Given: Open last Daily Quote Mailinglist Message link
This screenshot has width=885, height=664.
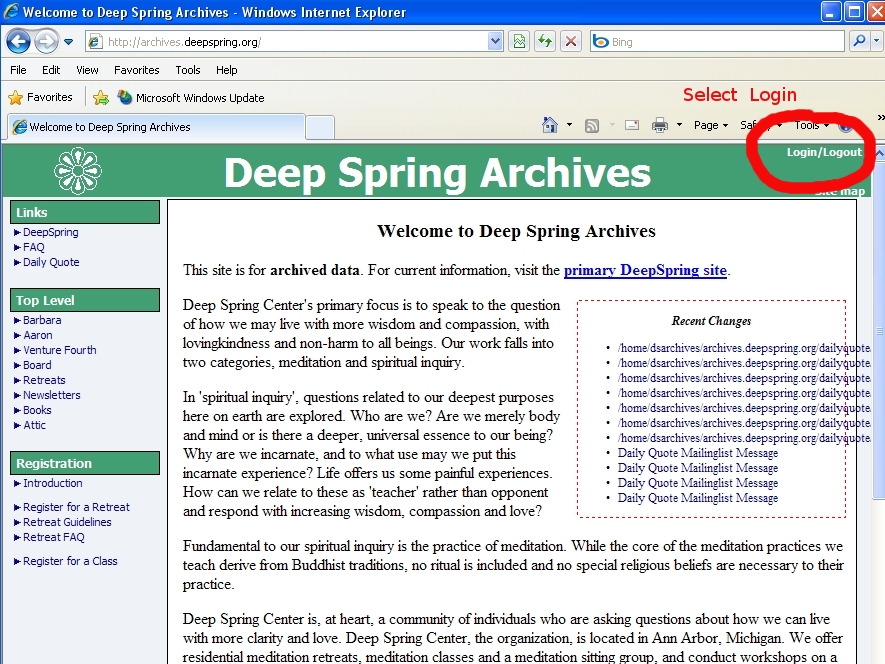Looking at the screenshot, I should tap(698, 498).
